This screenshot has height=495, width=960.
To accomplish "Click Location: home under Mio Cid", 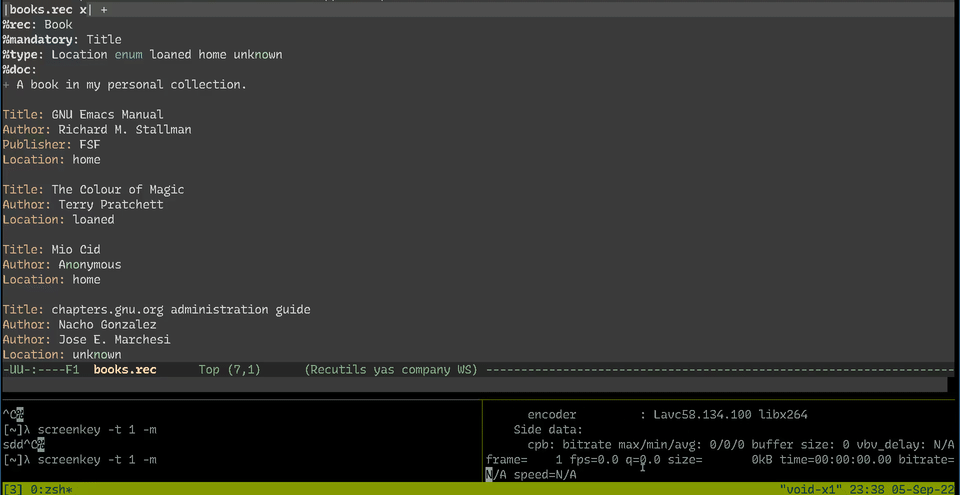I will coord(51,279).
